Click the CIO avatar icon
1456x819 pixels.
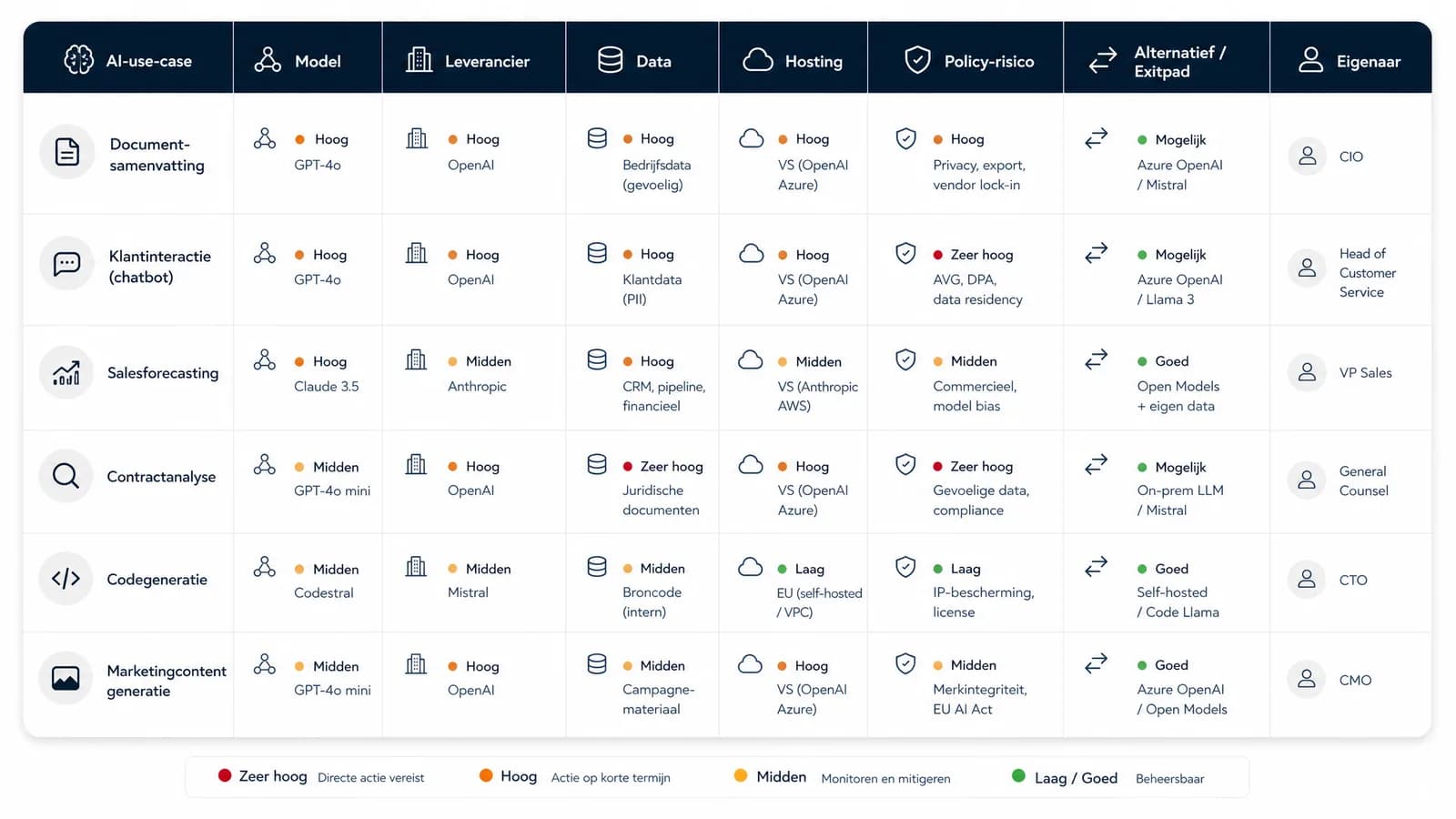1307,157
